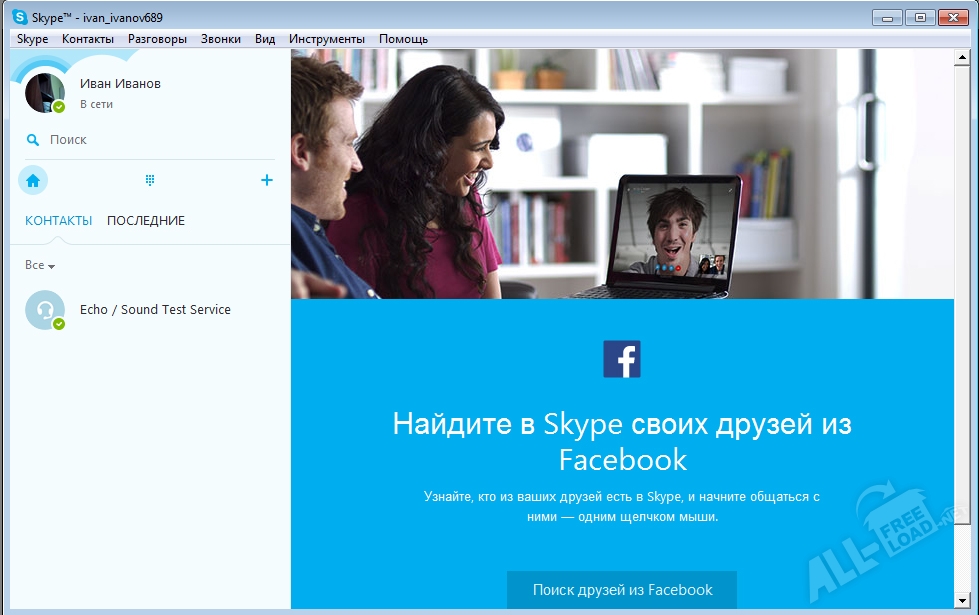
Task: Click the В сети status text
Action: (x=99, y=104)
